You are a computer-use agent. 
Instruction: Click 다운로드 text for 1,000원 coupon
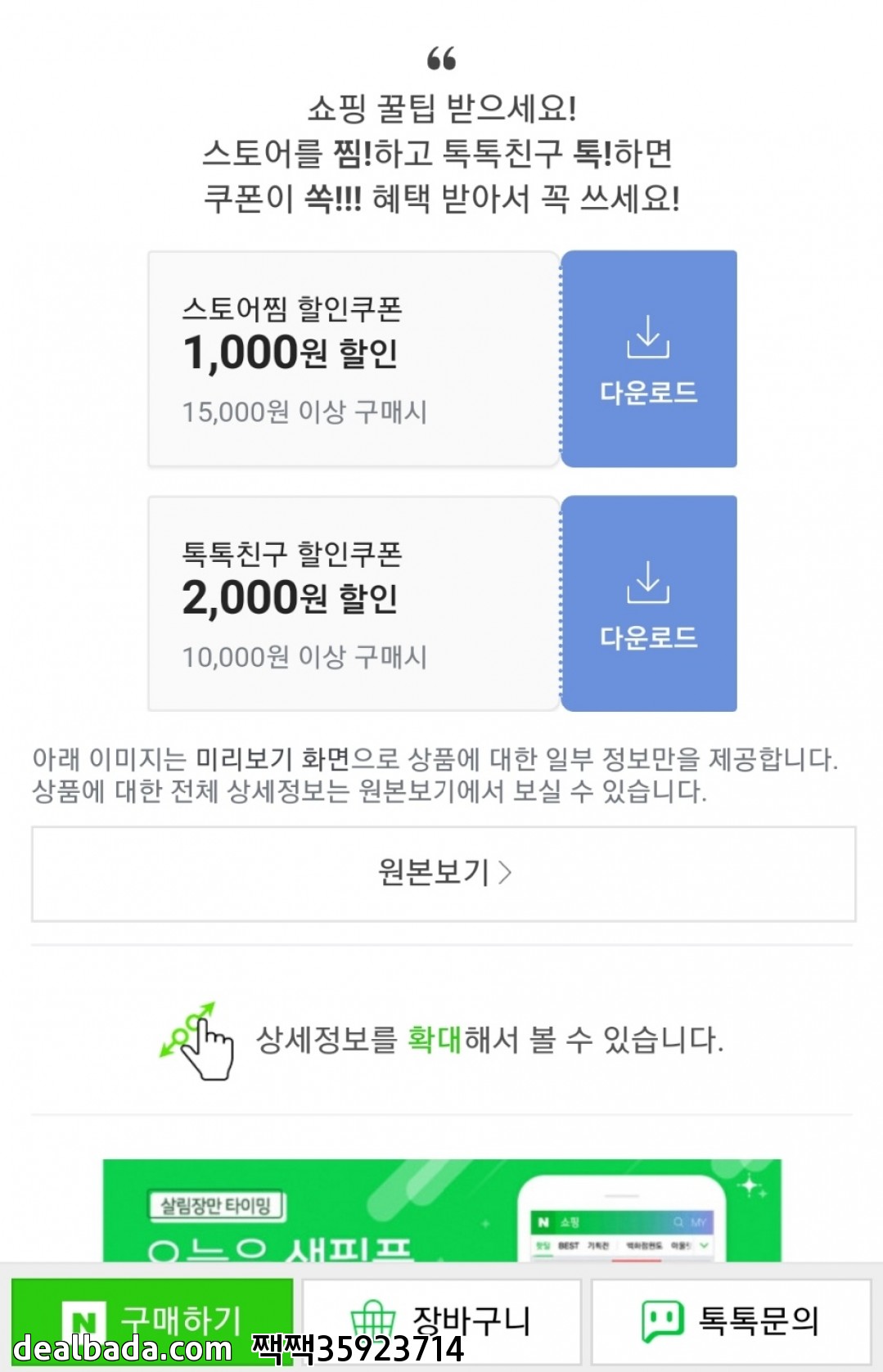[648, 393]
